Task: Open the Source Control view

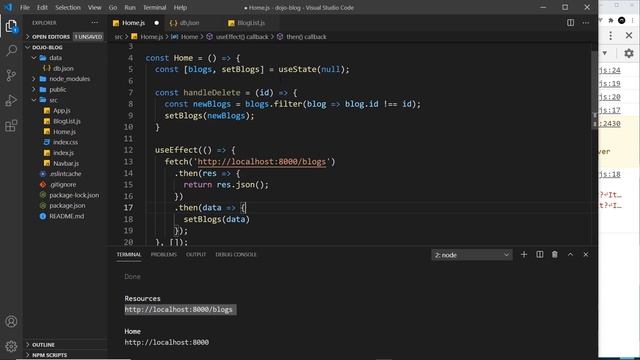Action: [11, 76]
